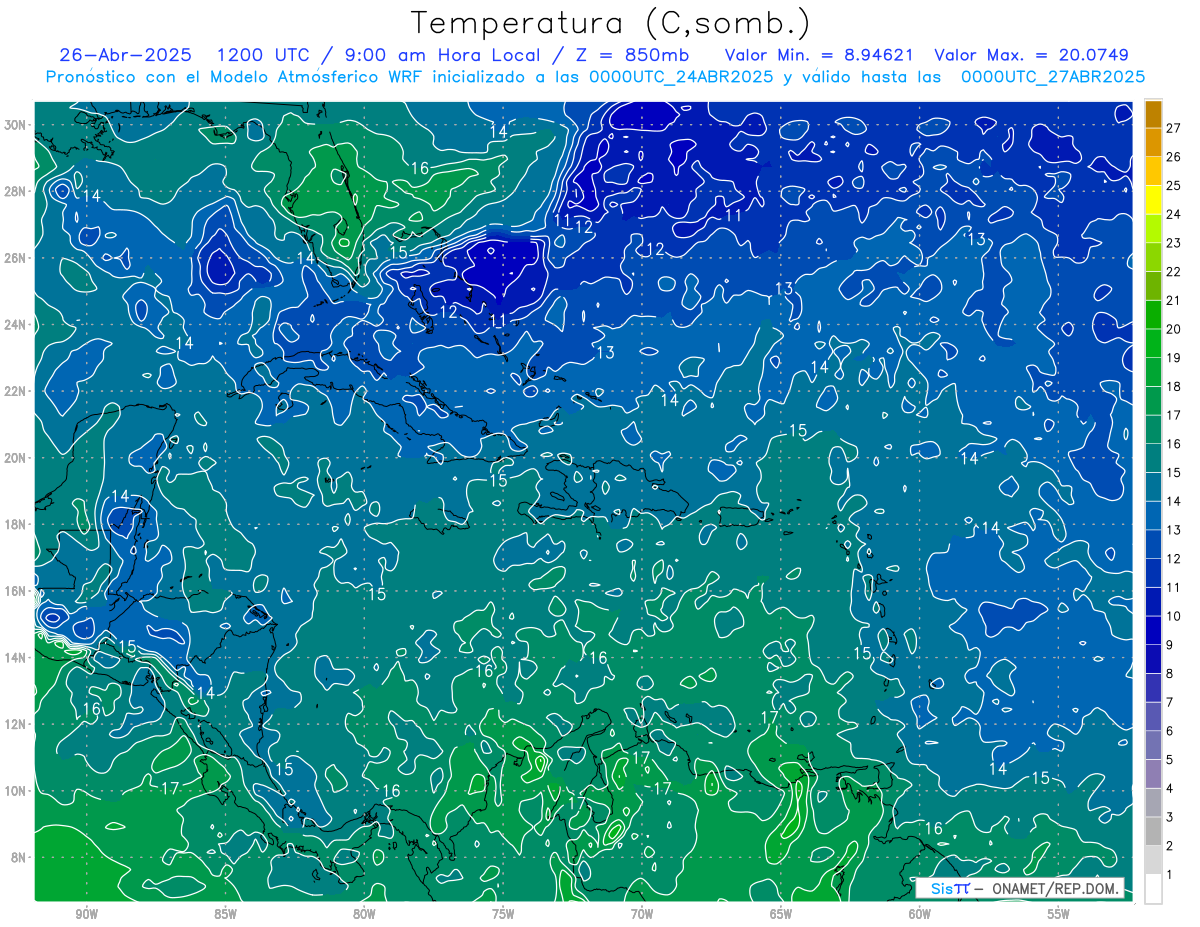Click the "0000UTC_24ABR2025" initialization timestamp

pyautogui.click(x=681, y=77)
